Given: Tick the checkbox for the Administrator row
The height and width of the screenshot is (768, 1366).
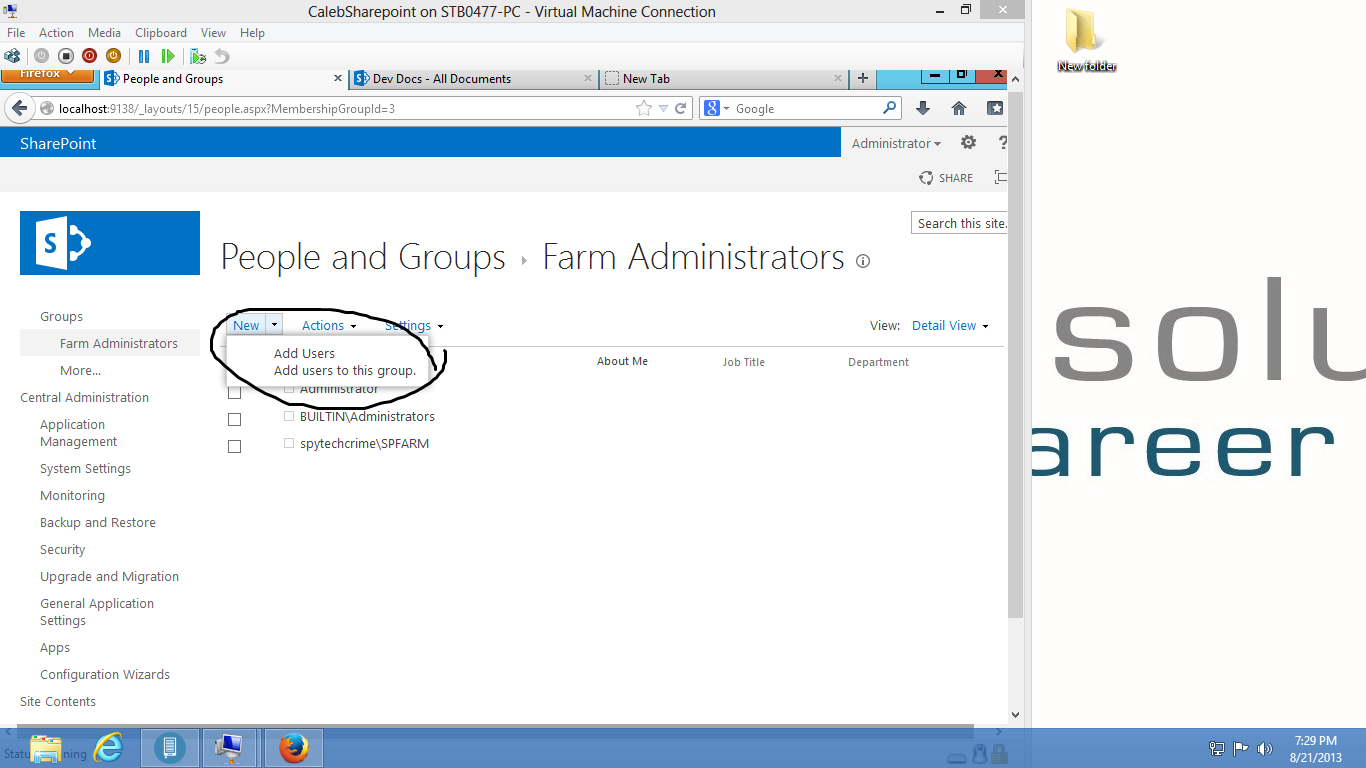Looking at the screenshot, I should [234, 392].
